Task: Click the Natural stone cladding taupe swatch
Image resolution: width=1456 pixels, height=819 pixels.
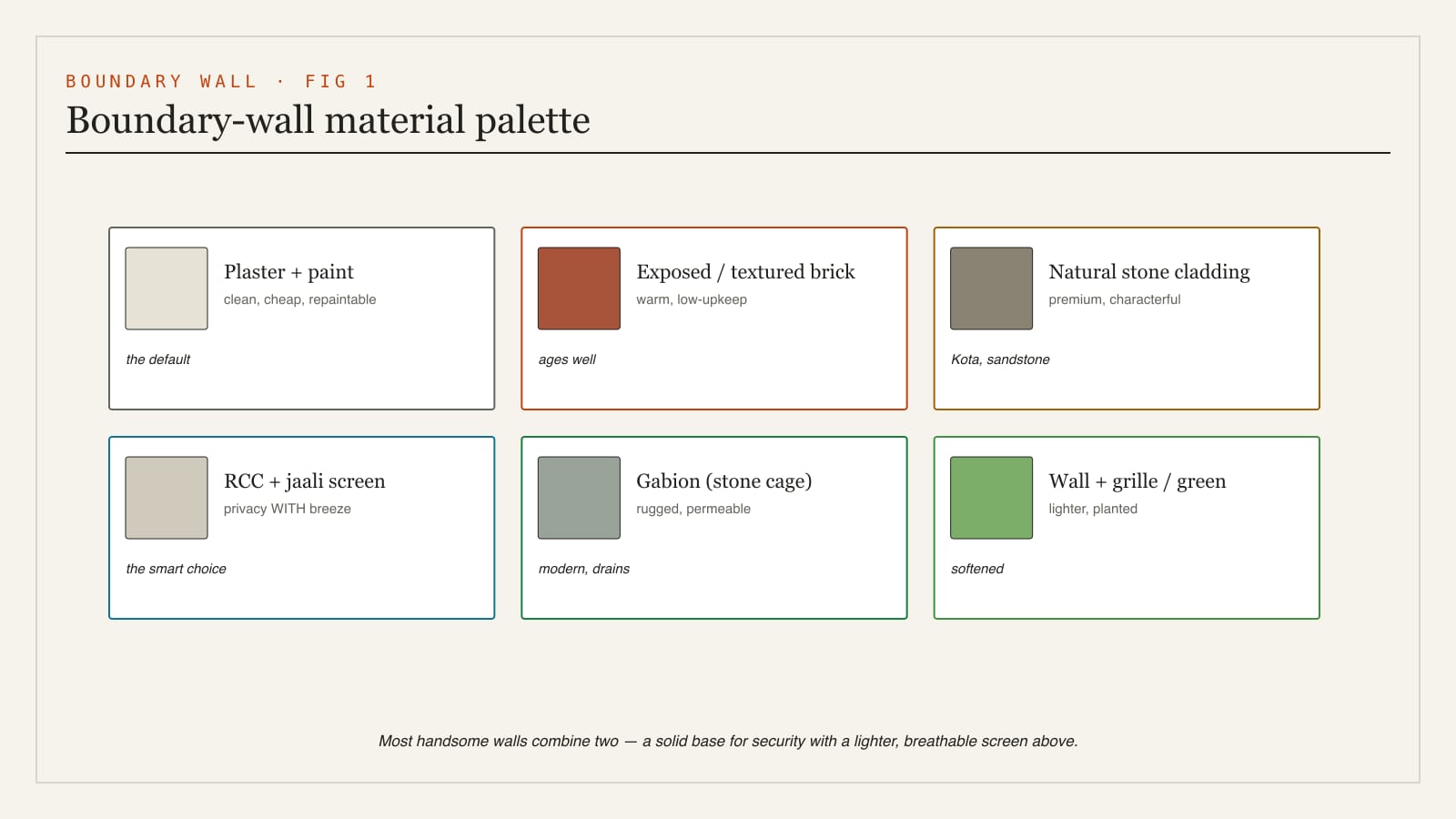Action: point(991,288)
